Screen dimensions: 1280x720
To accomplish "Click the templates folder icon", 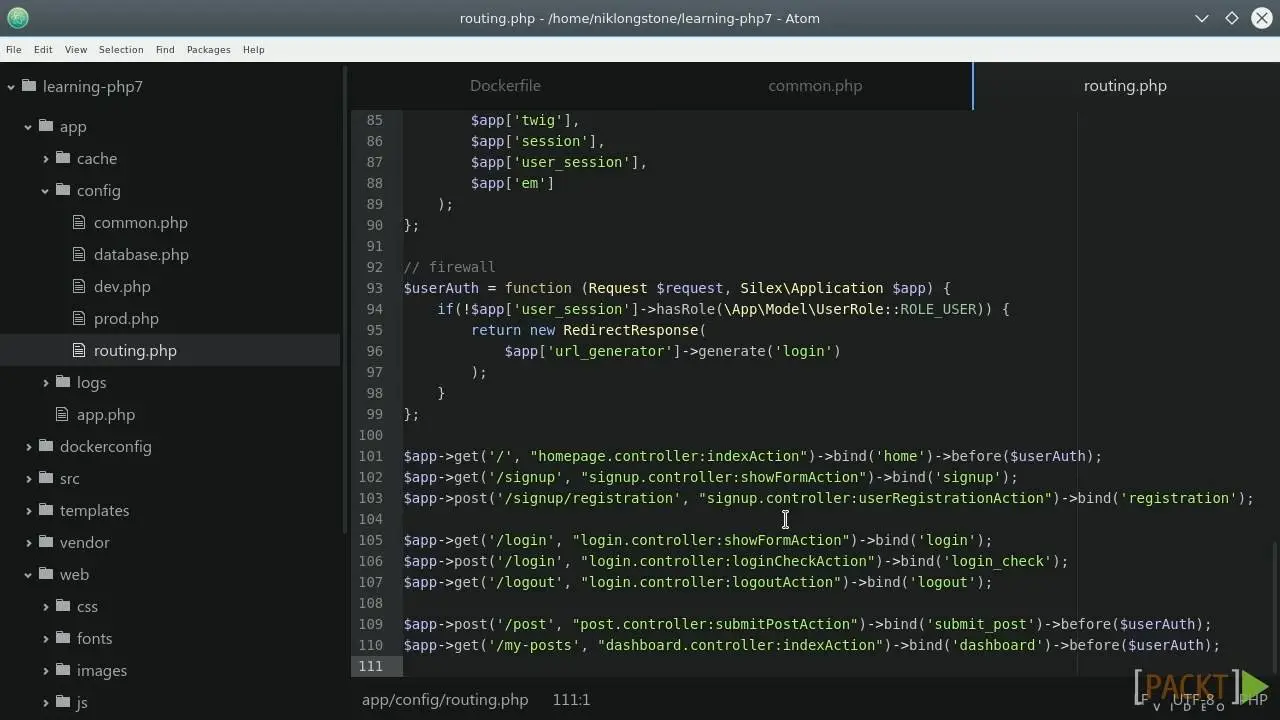I will click(x=46, y=510).
